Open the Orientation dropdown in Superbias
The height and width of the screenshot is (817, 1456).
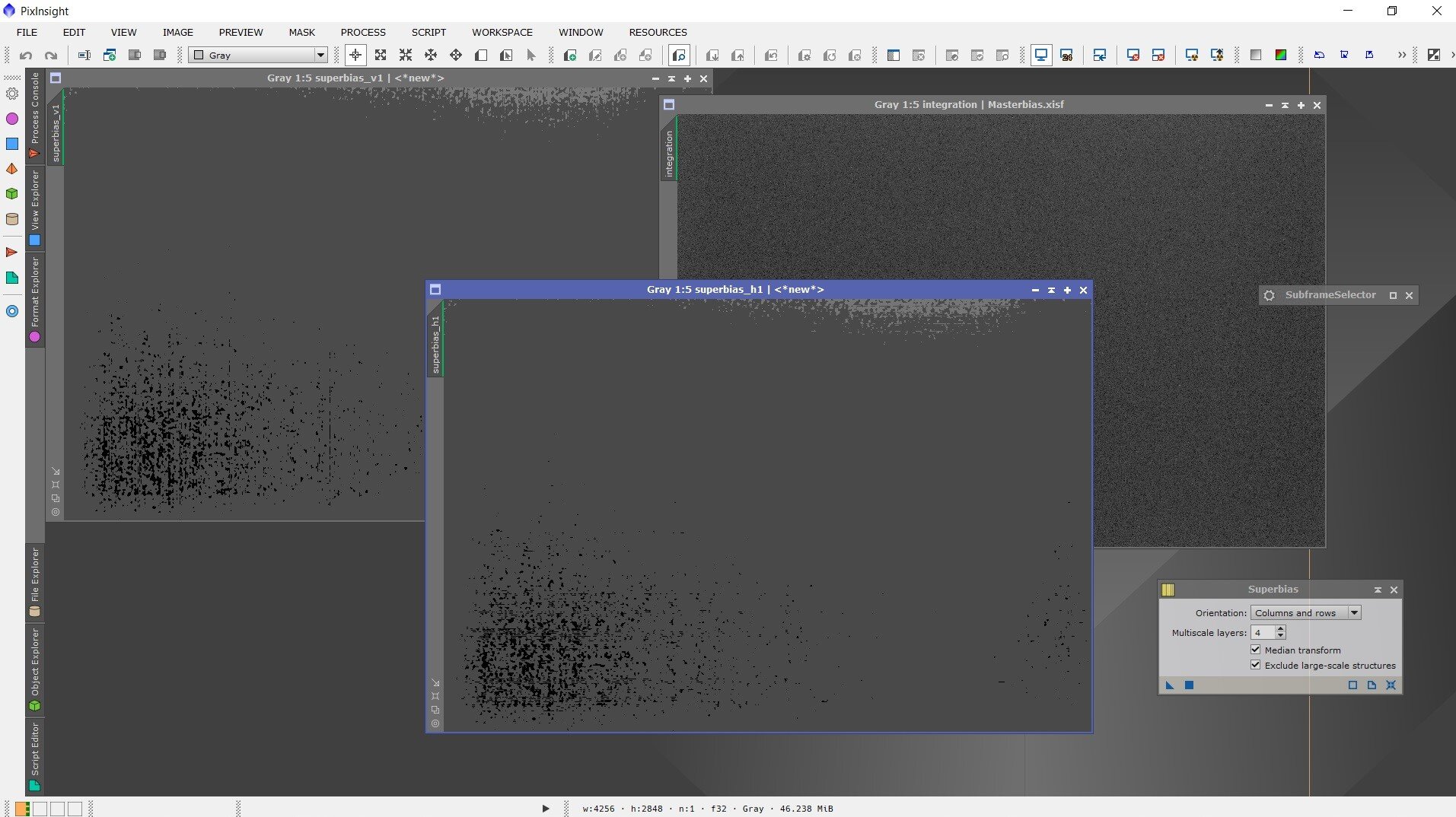tap(1305, 613)
